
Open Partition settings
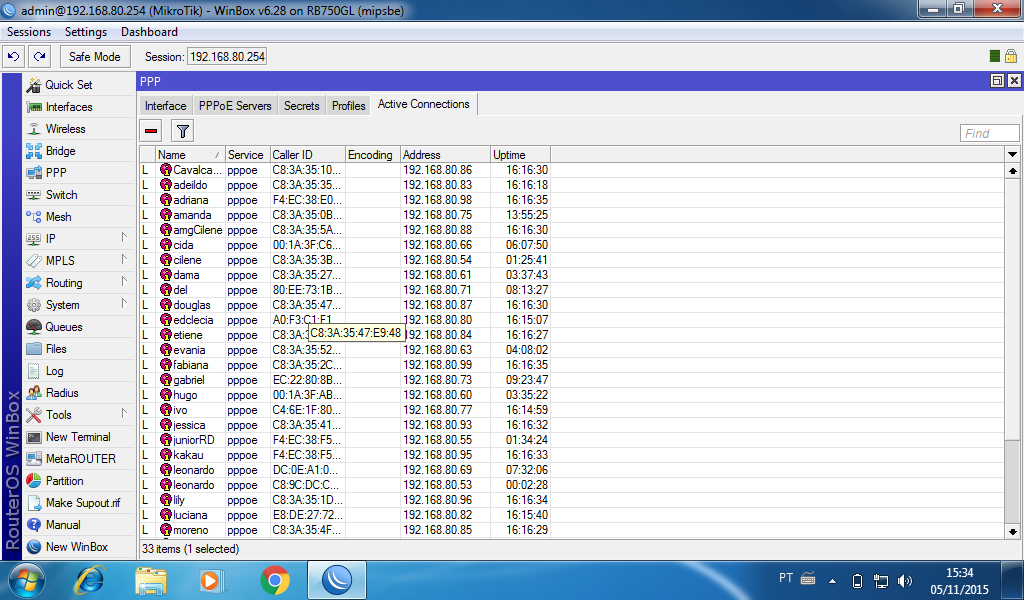pos(78,481)
